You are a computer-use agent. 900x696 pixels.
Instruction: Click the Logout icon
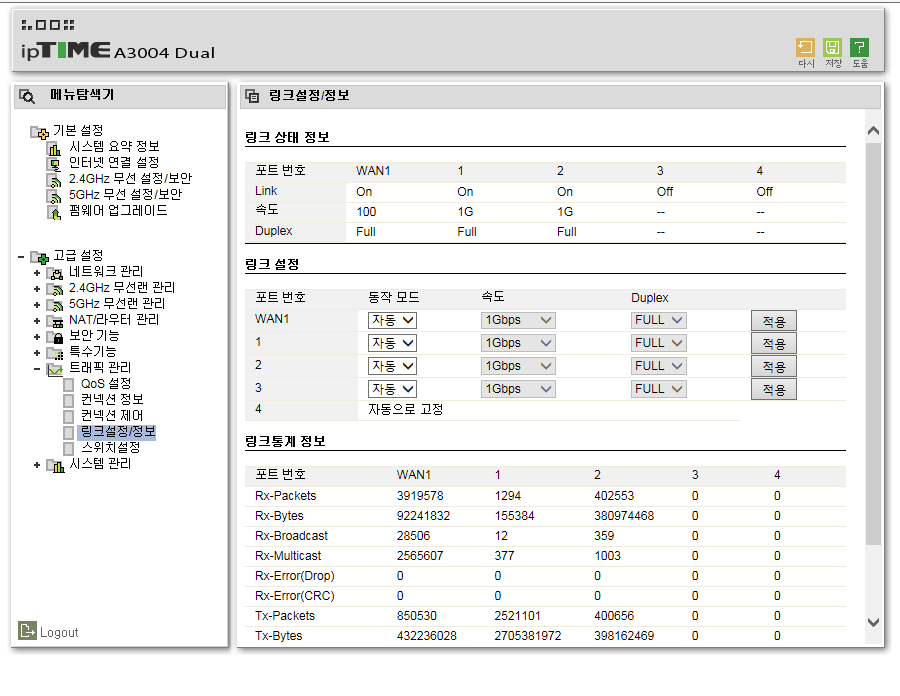click(x=27, y=631)
